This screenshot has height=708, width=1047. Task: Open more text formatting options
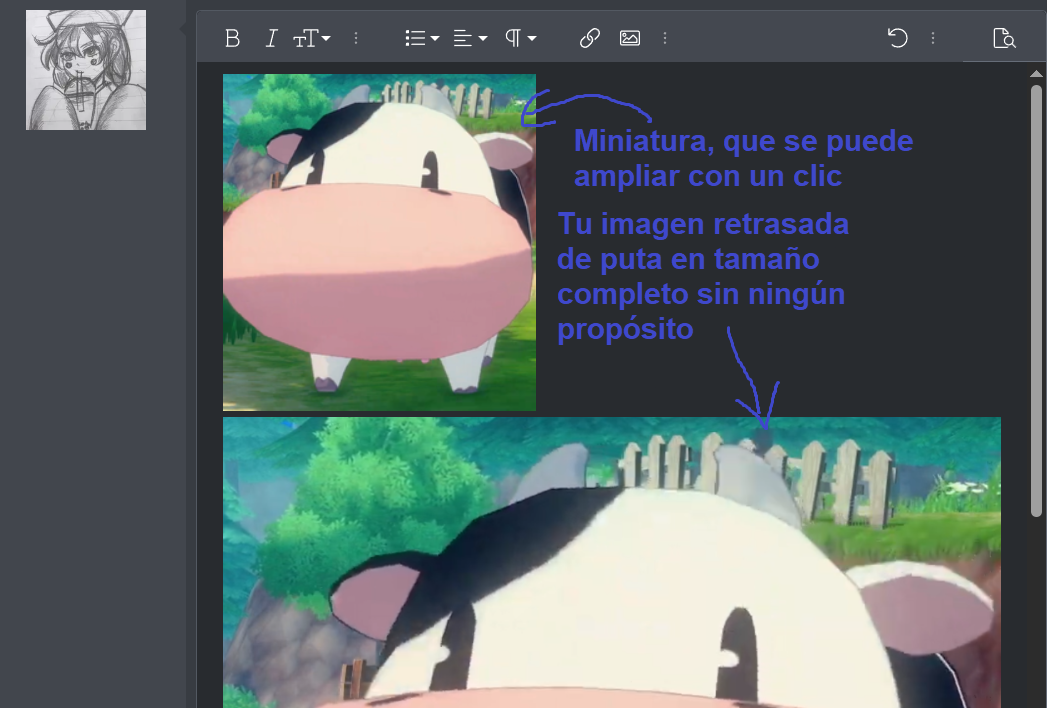pyautogui.click(x=356, y=39)
